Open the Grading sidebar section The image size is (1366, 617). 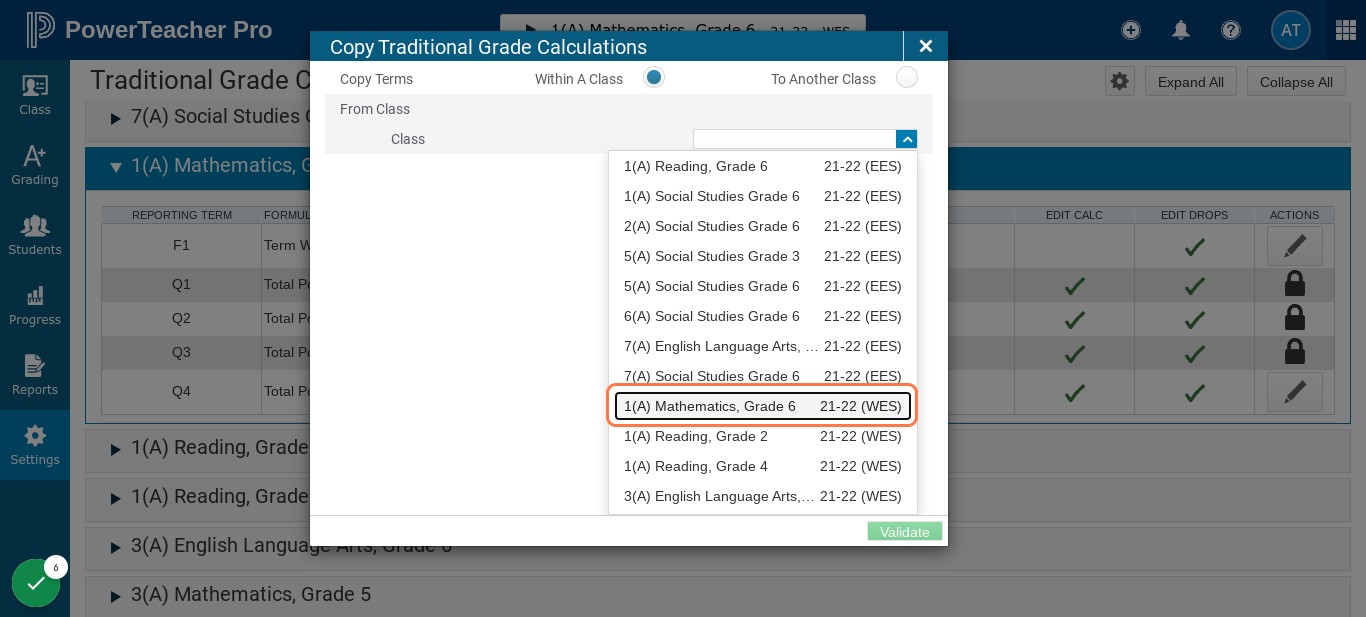(35, 165)
